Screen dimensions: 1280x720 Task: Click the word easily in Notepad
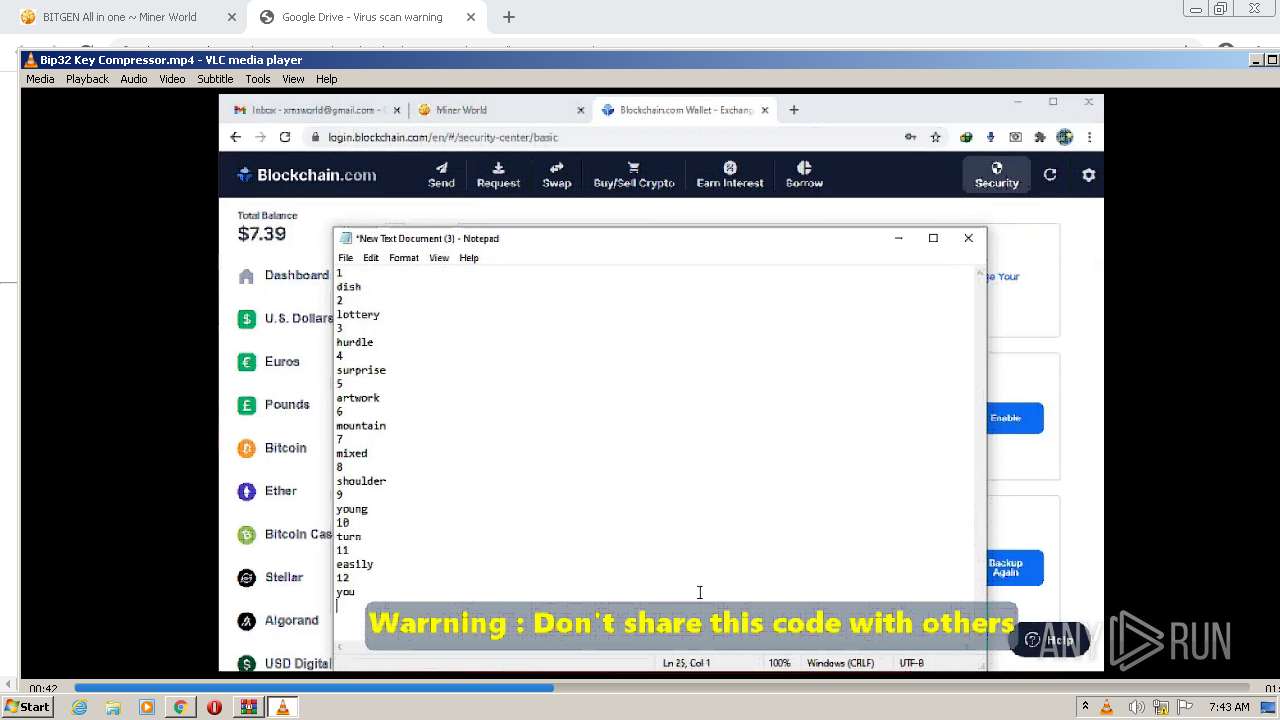pos(355,564)
